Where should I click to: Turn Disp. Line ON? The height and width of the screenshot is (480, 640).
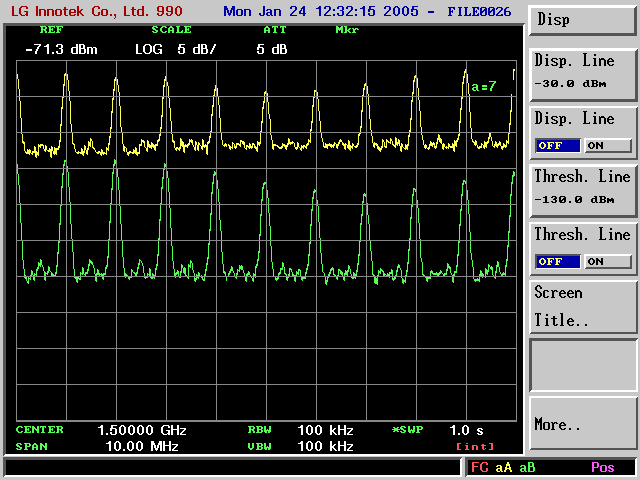tap(608, 145)
